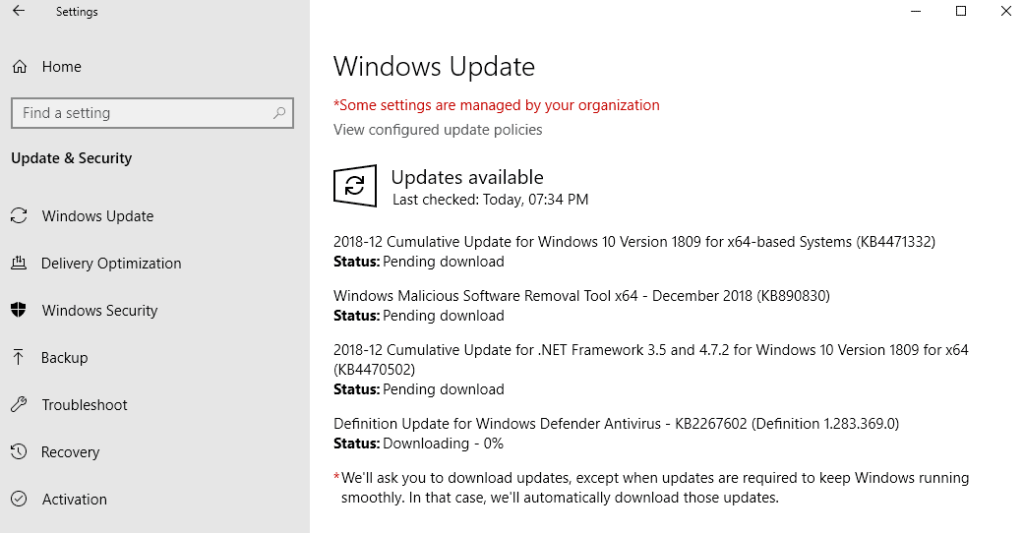Click the Windows Security shield icon
1024x533 pixels.
click(19, 310)
